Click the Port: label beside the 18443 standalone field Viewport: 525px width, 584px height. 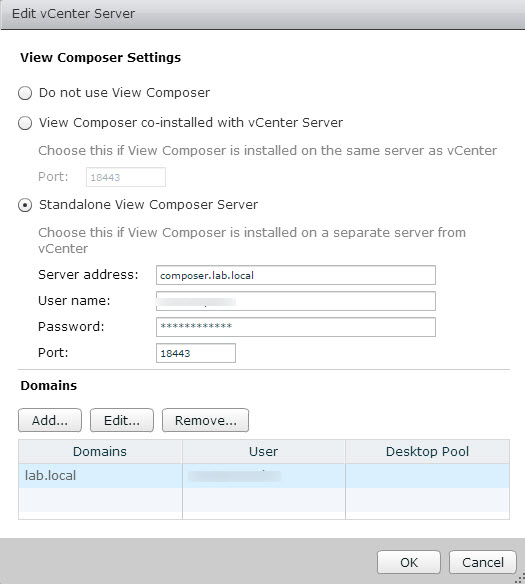[x=53, y=353]
